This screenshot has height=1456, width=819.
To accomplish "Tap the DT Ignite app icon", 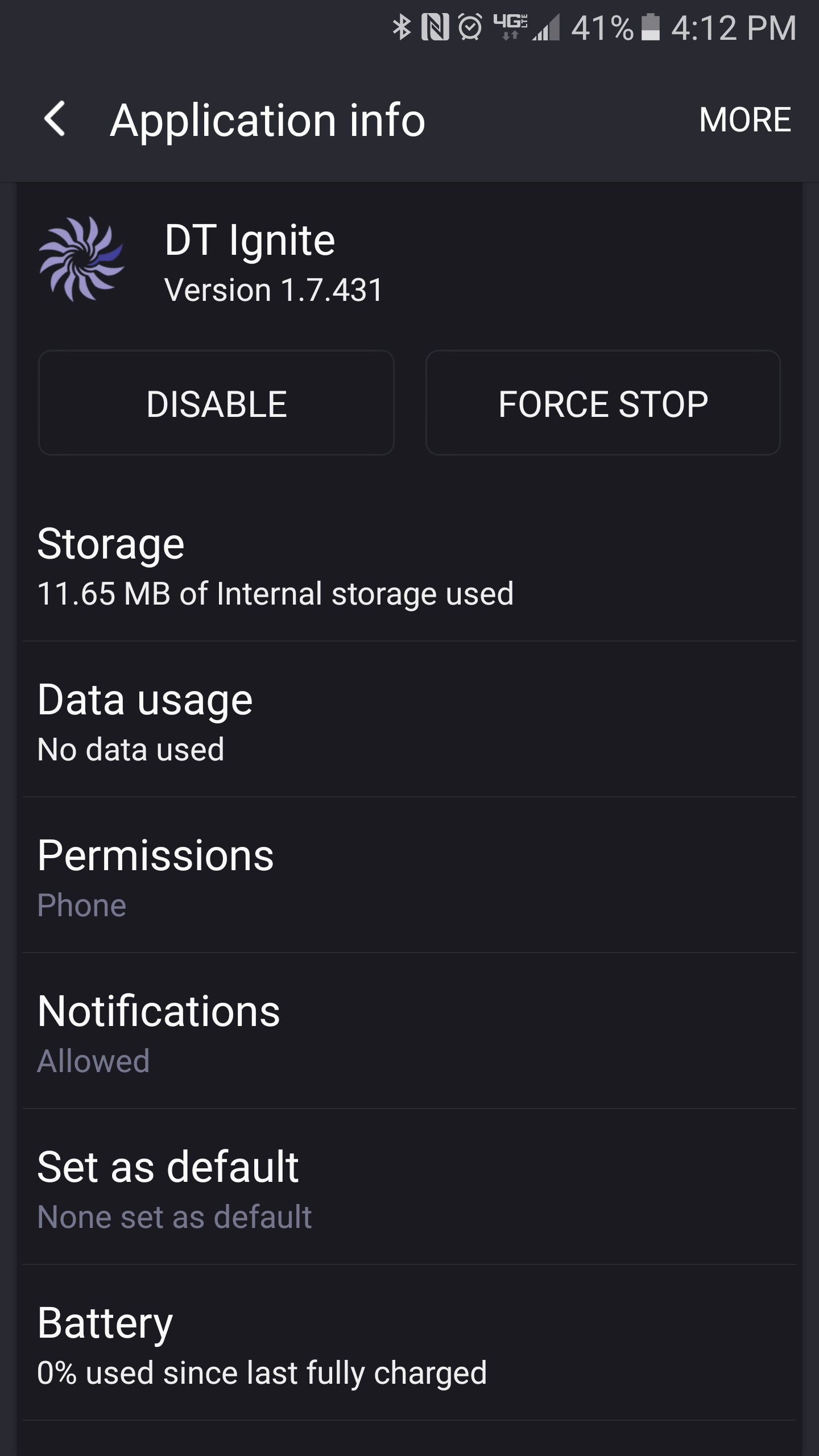I will tap(81, 259).
